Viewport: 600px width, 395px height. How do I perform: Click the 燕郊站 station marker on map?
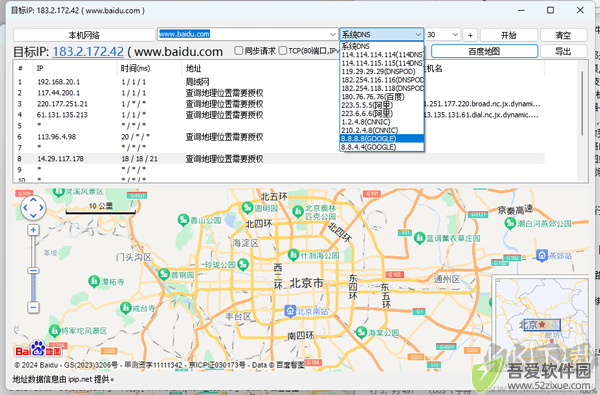coord(542,255)
